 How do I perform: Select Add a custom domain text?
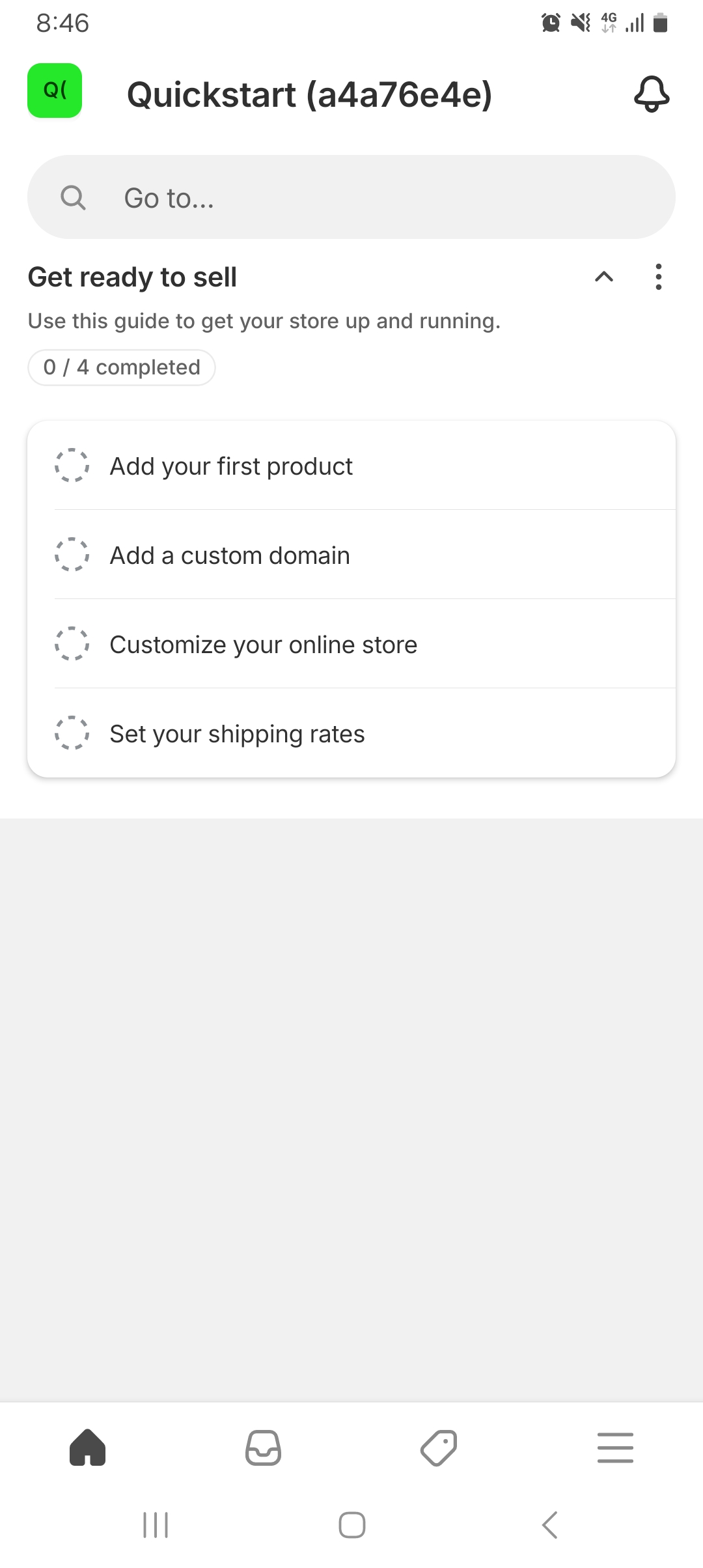[x=230, y=555]
